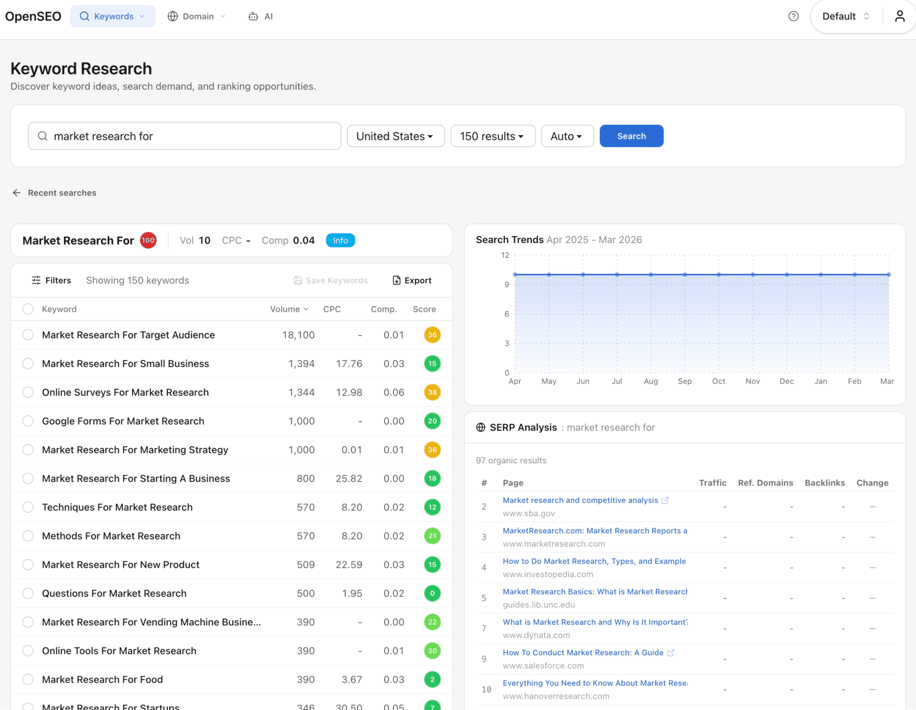This screenshot has width=916, height=710.
Task: Click the CPC column header
Action: (x=332, y=309)
